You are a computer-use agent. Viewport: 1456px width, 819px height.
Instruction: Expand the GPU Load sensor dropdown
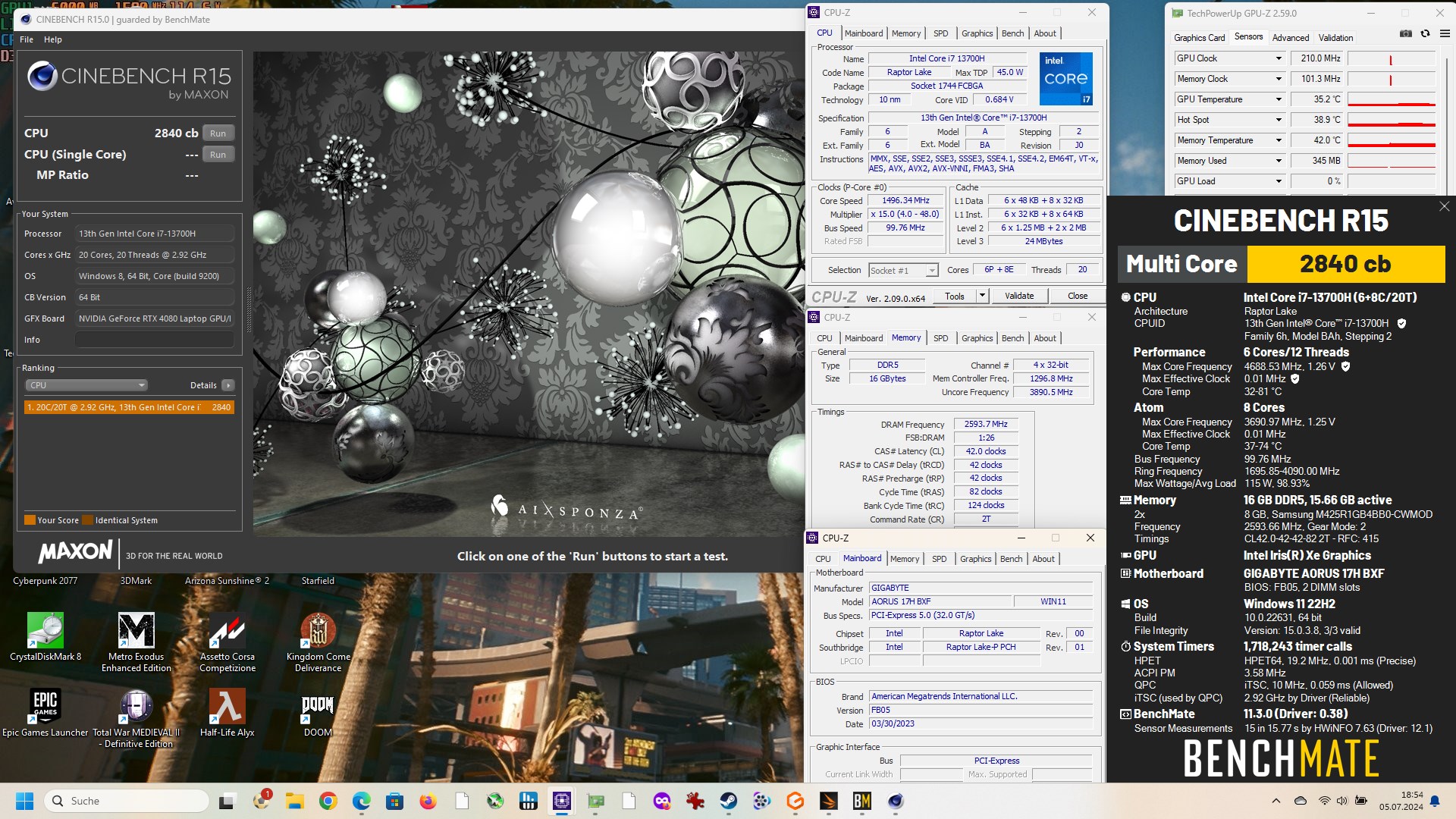[1279, 181]
